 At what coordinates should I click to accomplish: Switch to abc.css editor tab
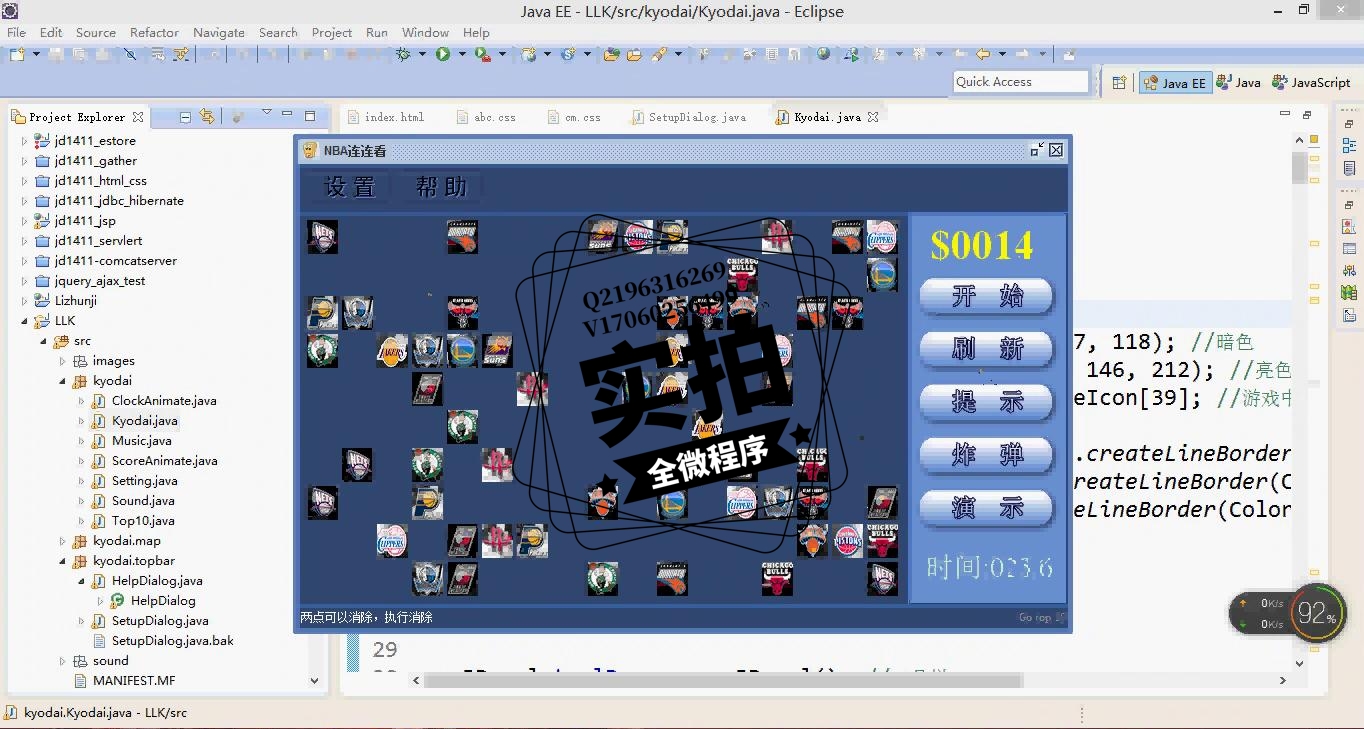[486, 117]
